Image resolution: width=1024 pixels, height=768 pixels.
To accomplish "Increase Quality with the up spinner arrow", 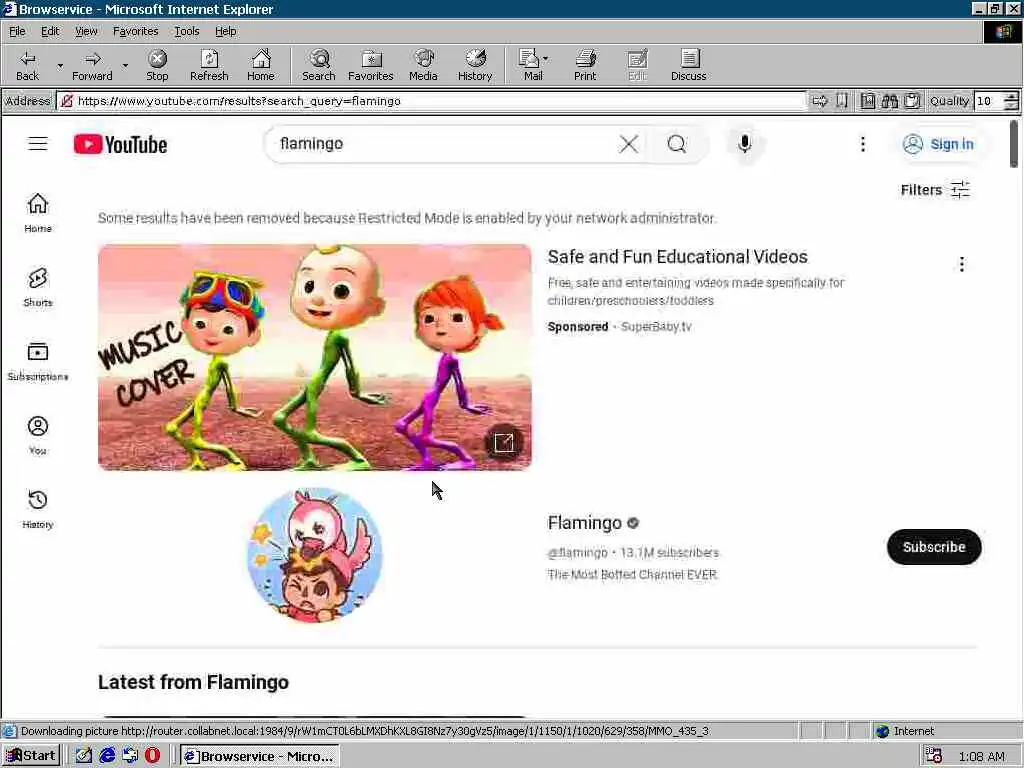I will point(1011,97).
